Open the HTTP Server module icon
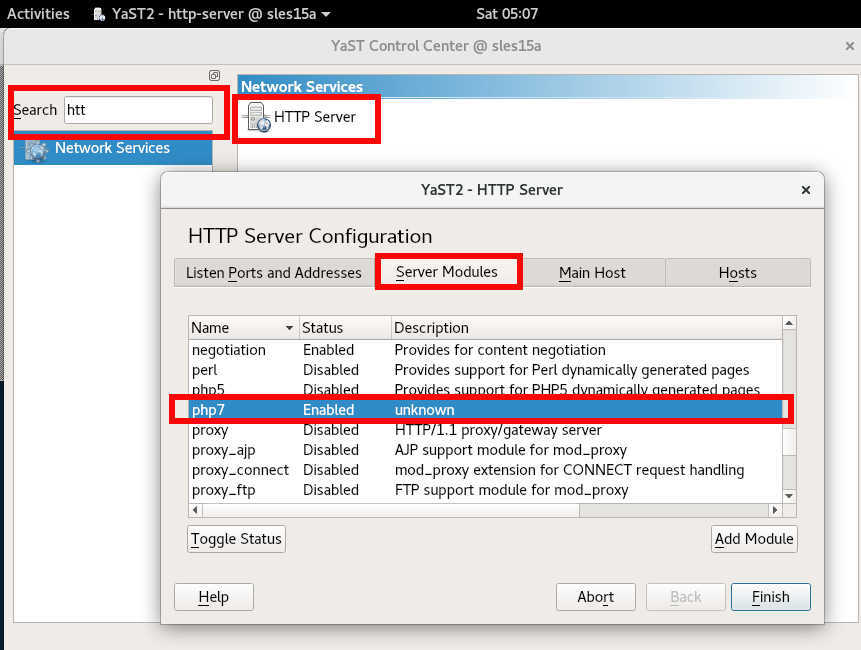861x650 pixels. pyautogui.click(x=256, y=117)
